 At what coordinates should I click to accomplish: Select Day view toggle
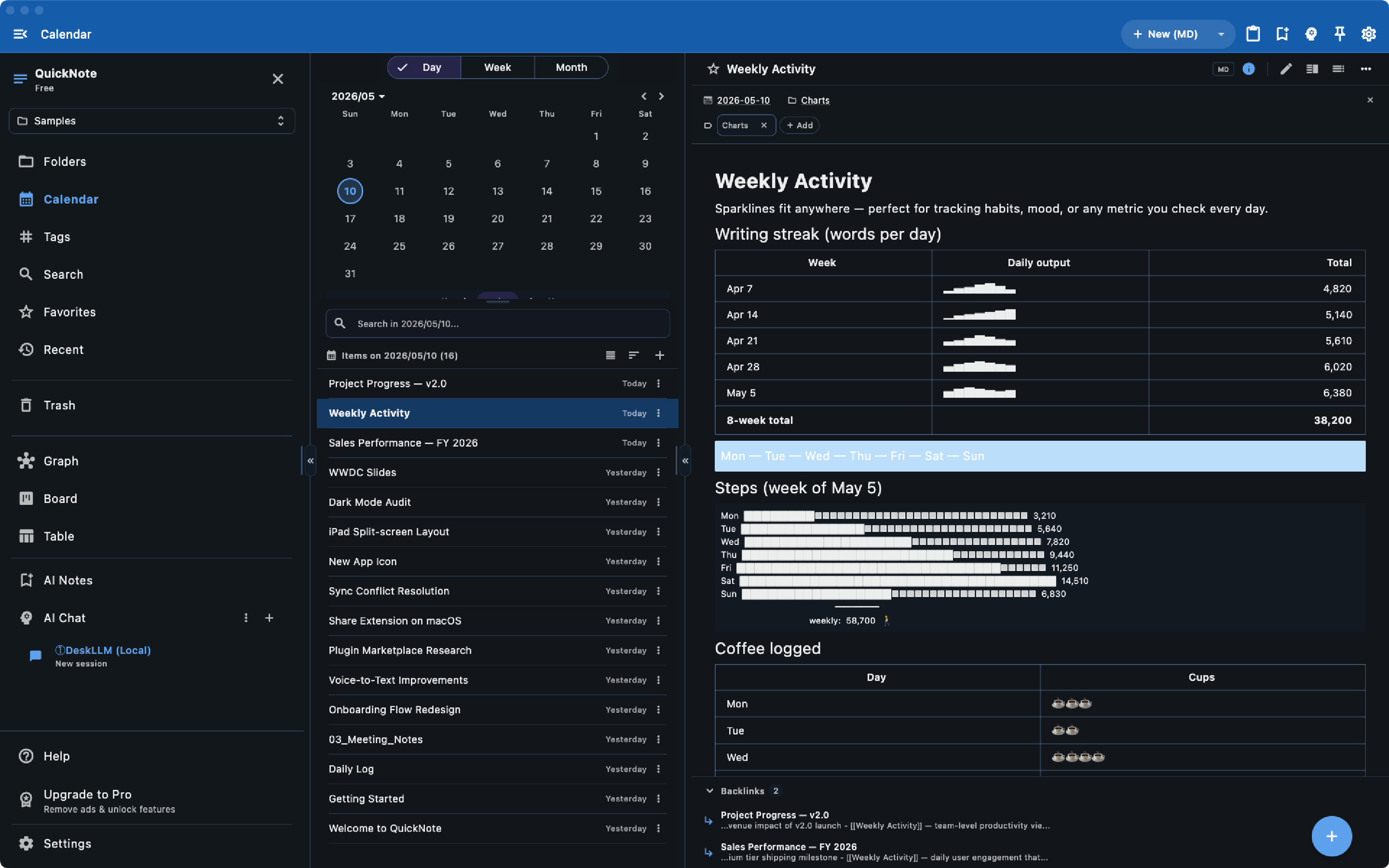point(424,67)
